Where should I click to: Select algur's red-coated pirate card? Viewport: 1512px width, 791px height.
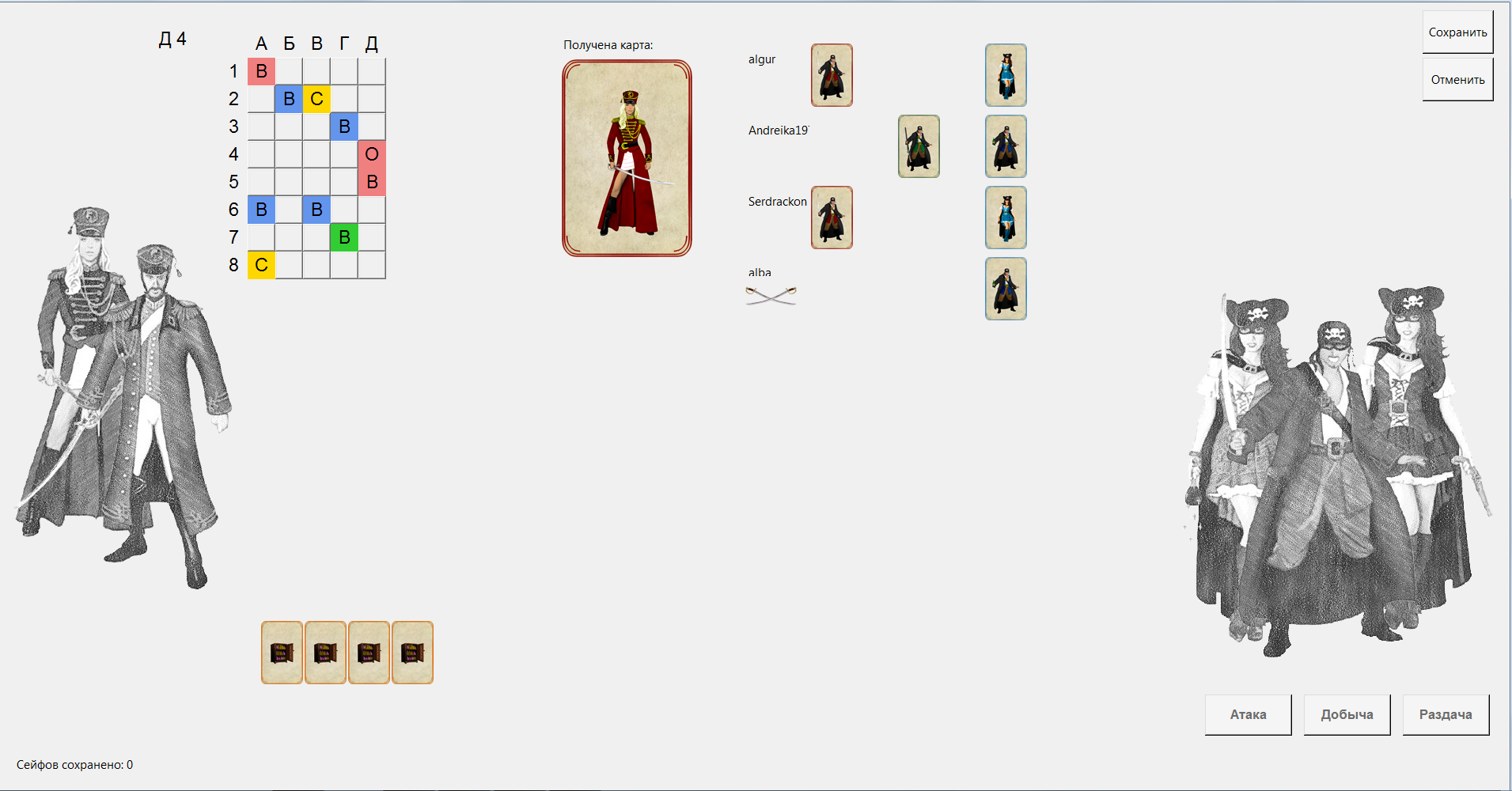832,75
